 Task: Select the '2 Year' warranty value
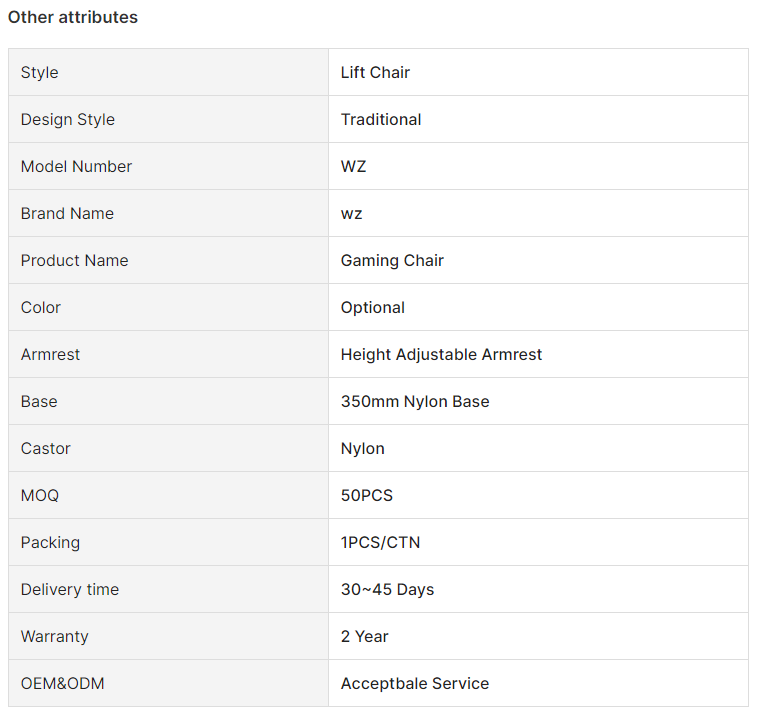pyautogui.click(x=364, y=636)
